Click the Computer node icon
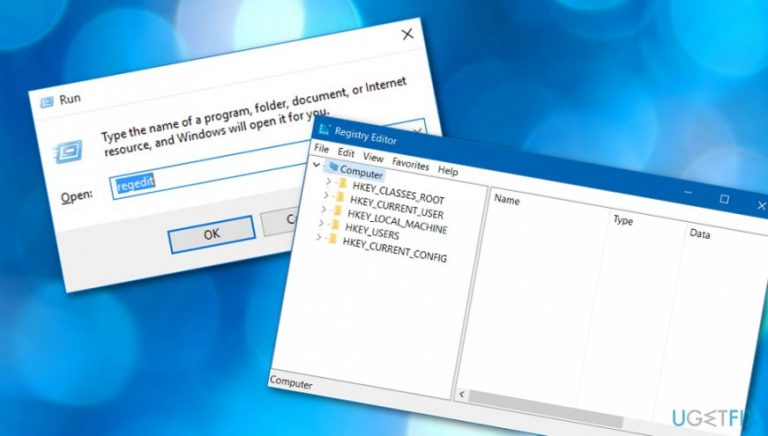Screen dimensions: 768x436 tap(333, 168)
